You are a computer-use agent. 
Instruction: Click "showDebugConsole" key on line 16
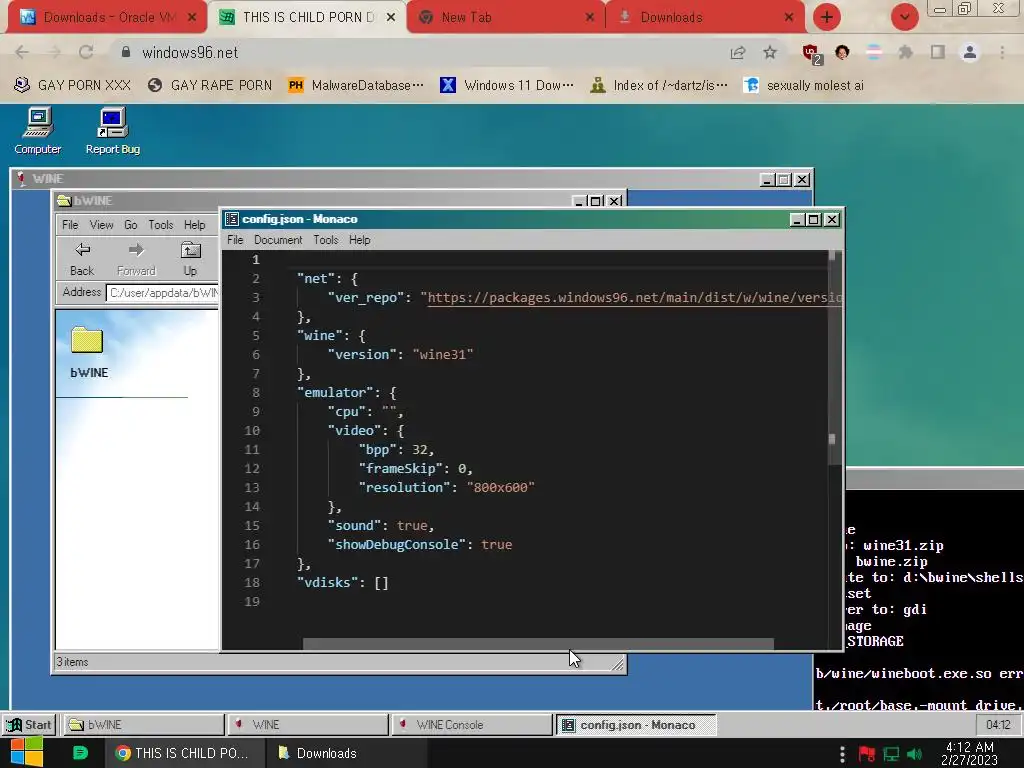click(x=397, y=544)
